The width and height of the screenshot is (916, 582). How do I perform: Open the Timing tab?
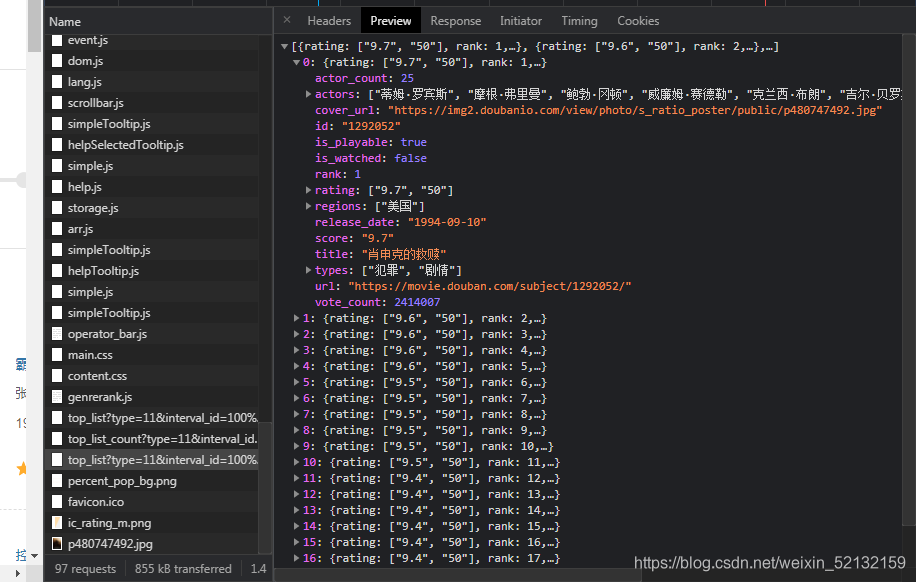579,21
